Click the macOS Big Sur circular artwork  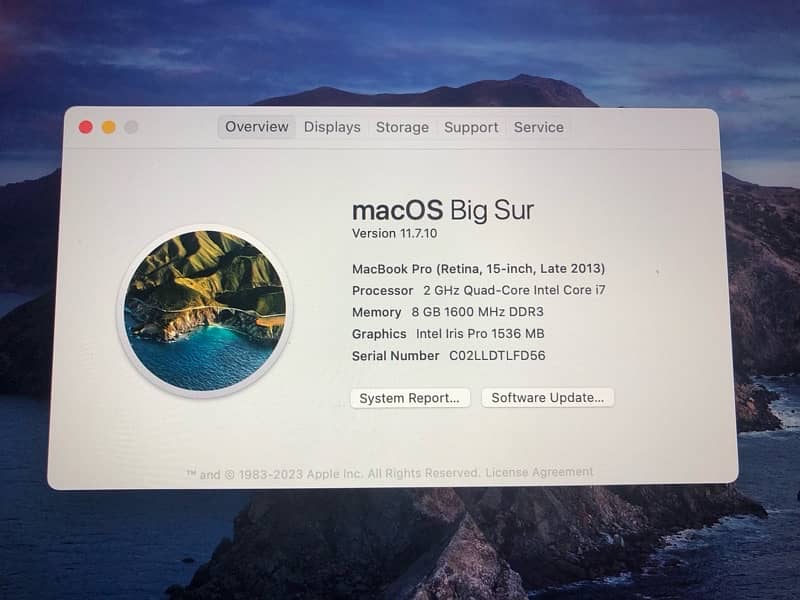pyautogui.click(x=205, y=311)
